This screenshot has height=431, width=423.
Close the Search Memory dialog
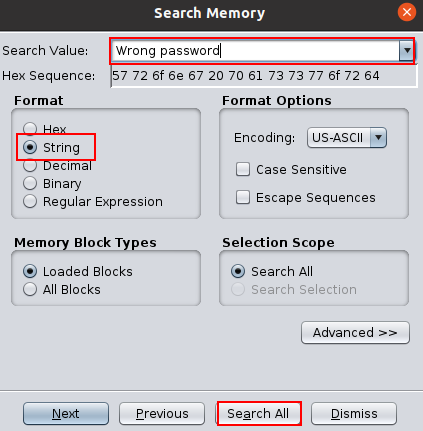(407, 12)
